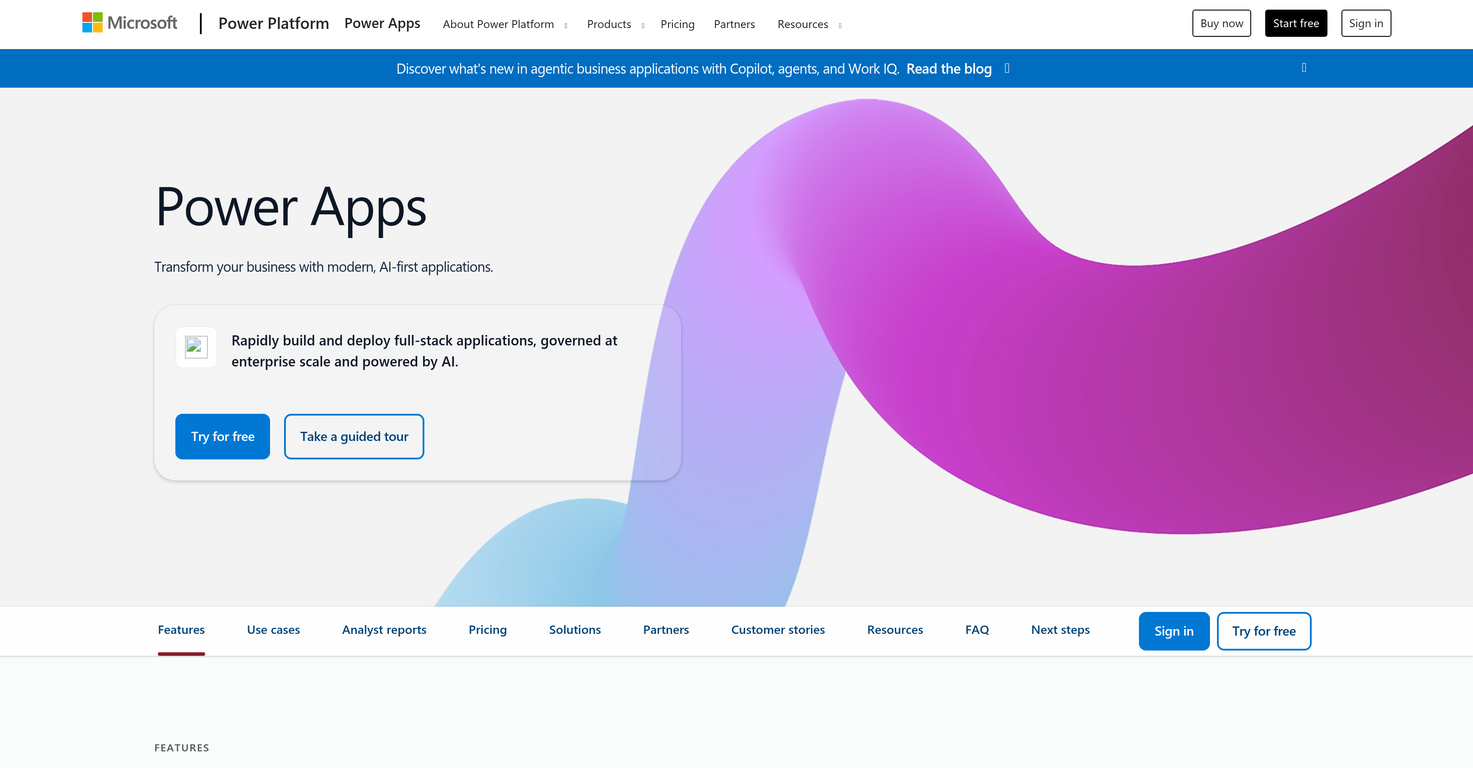Open the Analyst reports tab
Image resolution: width=1473 pixels, height=768 pixels.
384,629
